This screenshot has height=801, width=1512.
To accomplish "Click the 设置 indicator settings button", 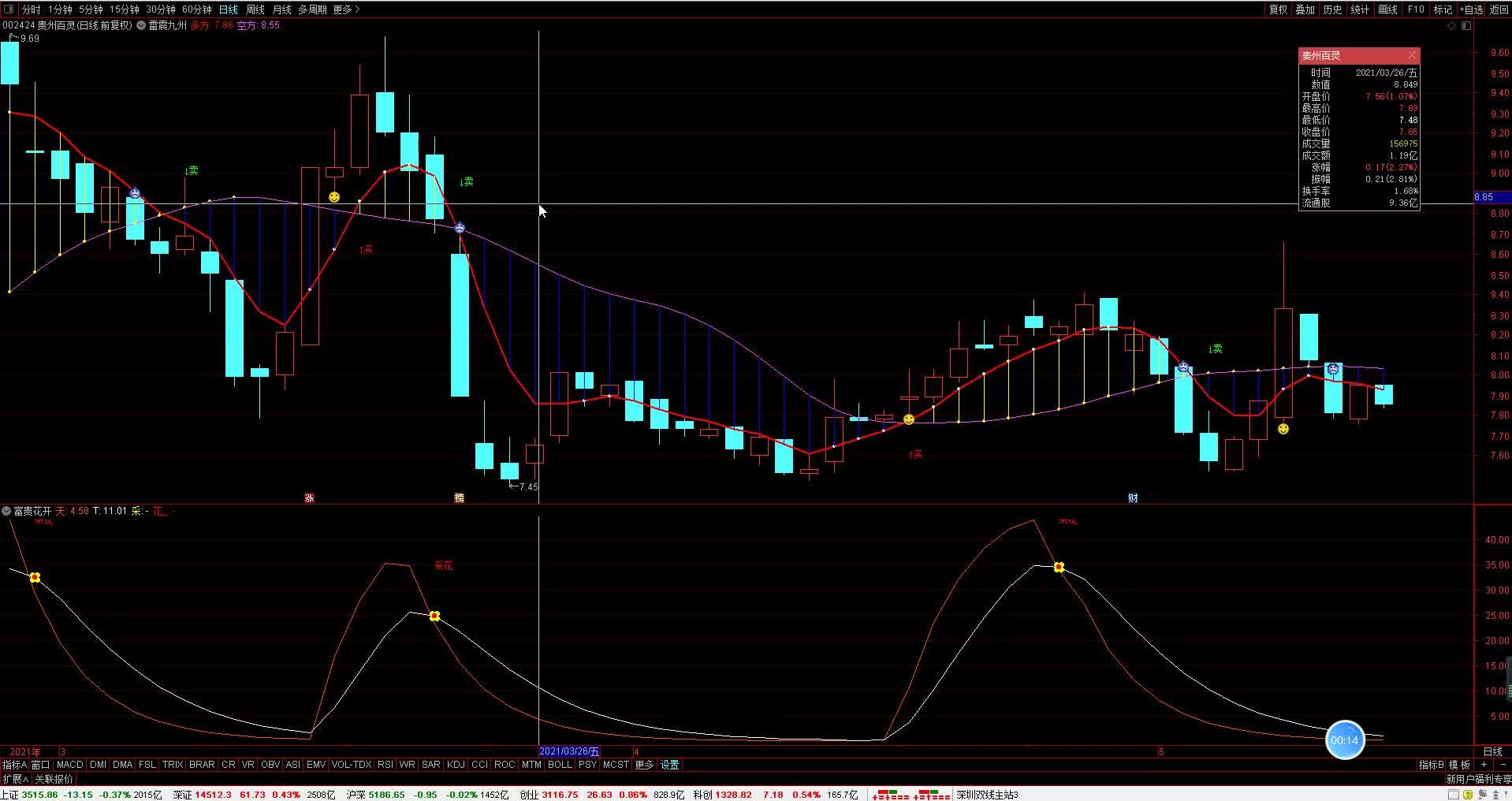I will (x=669, y=765).
